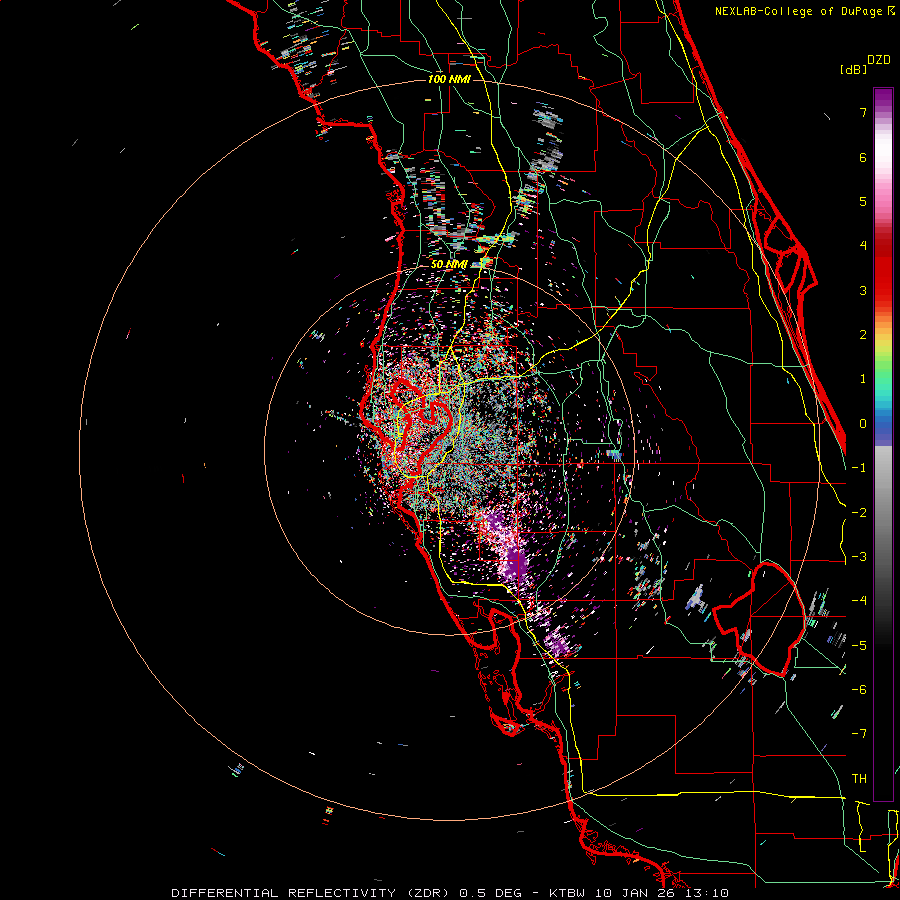Select the positive 1 scale label
This screenshot has width=900, height=900.
[x=863, y=379]
